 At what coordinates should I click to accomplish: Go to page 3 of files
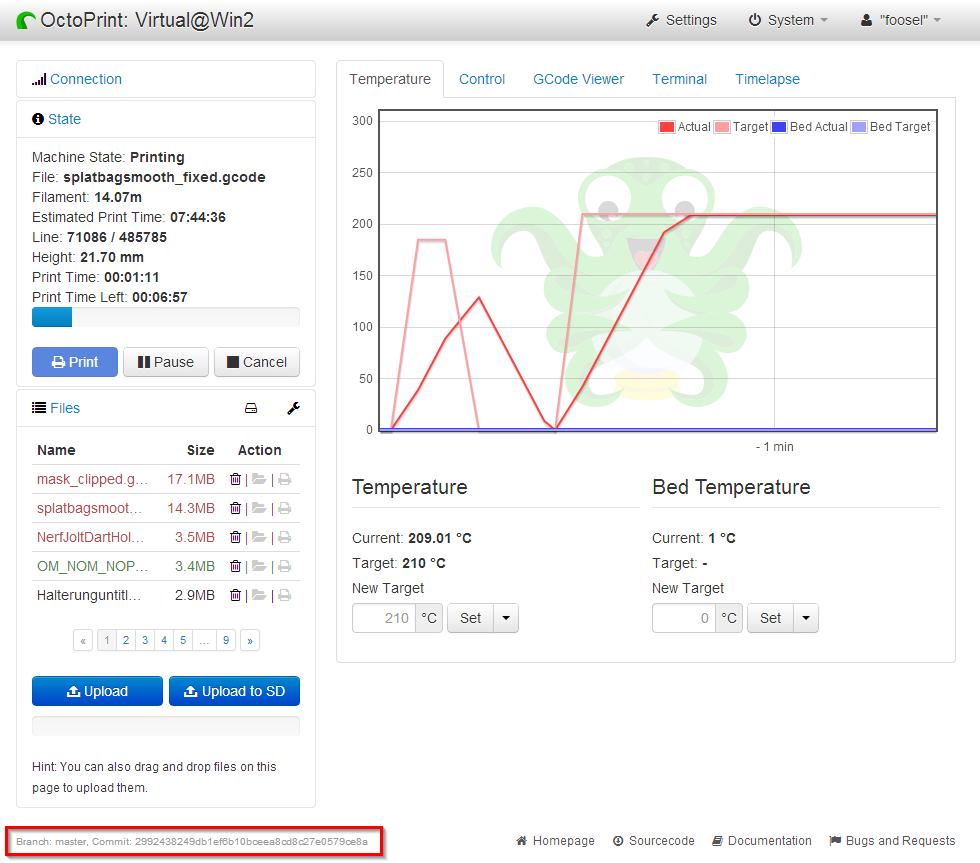tap(145, 640)
